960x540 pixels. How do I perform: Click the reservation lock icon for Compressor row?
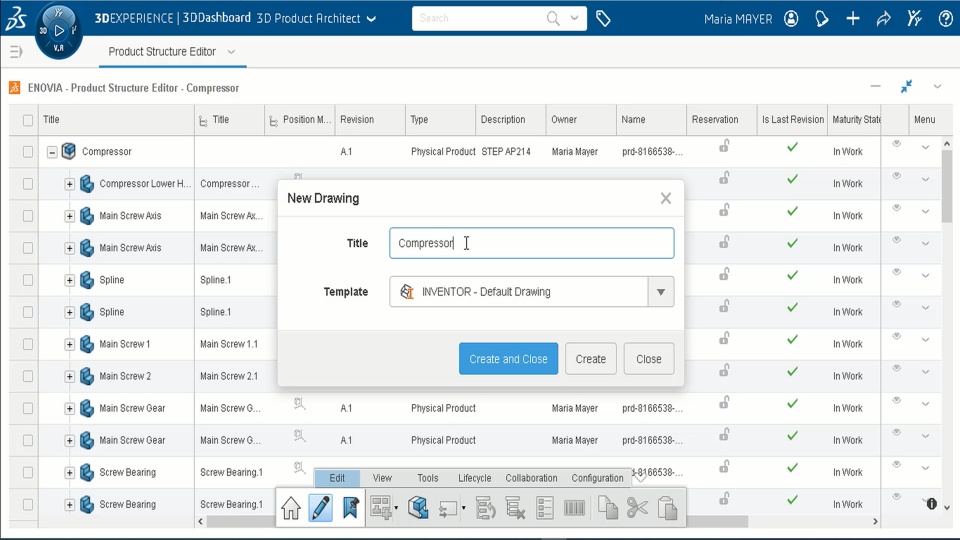coord(724,146)
